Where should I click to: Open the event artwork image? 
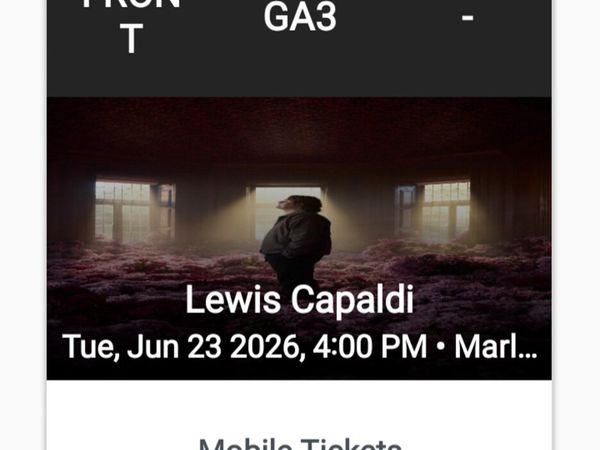pos(299,238)
